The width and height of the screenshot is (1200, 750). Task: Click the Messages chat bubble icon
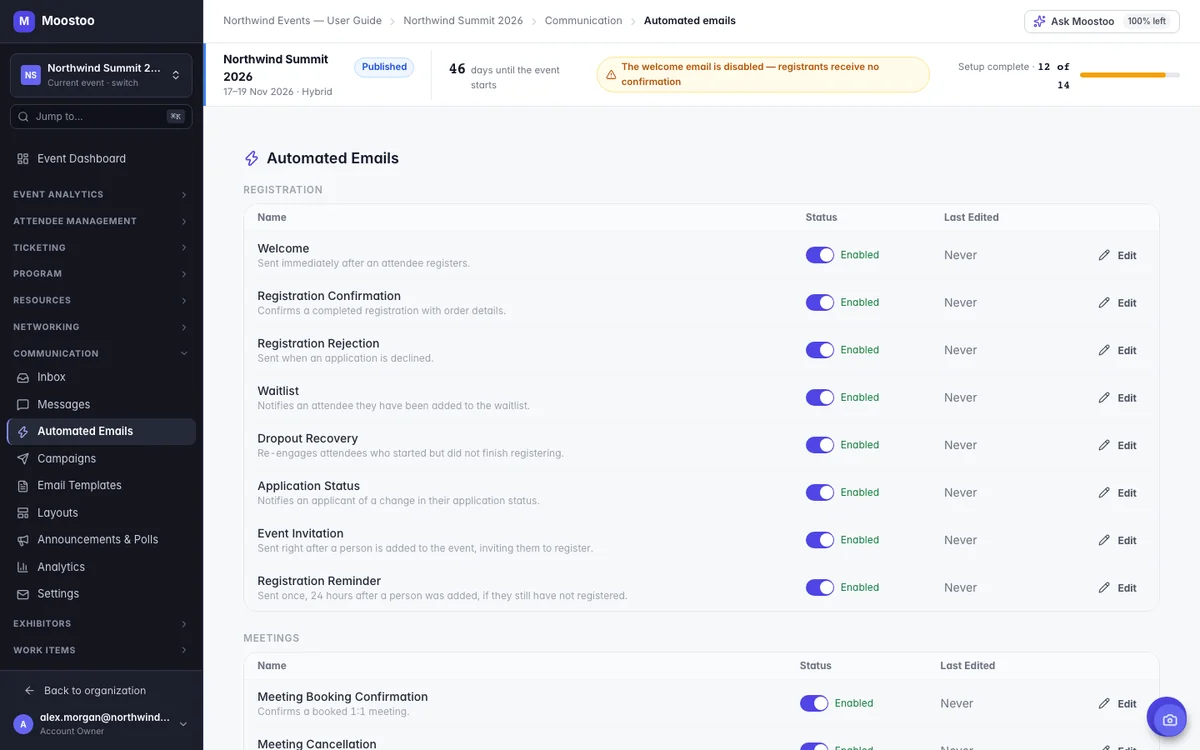pyautogui.click(x=23, y=405)
